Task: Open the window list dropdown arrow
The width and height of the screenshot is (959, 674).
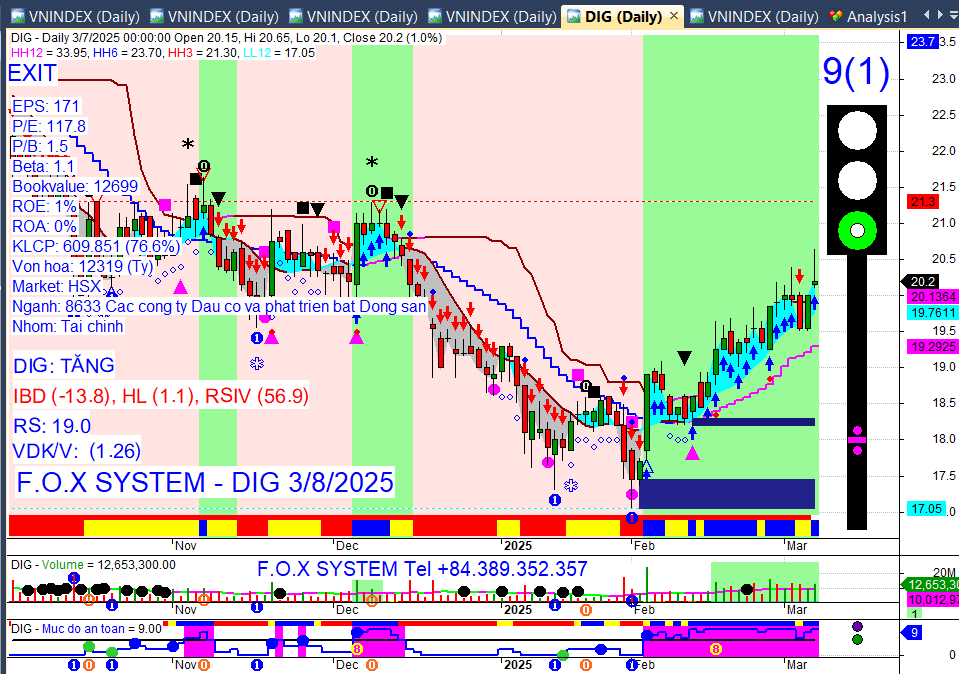Action: 953,14
